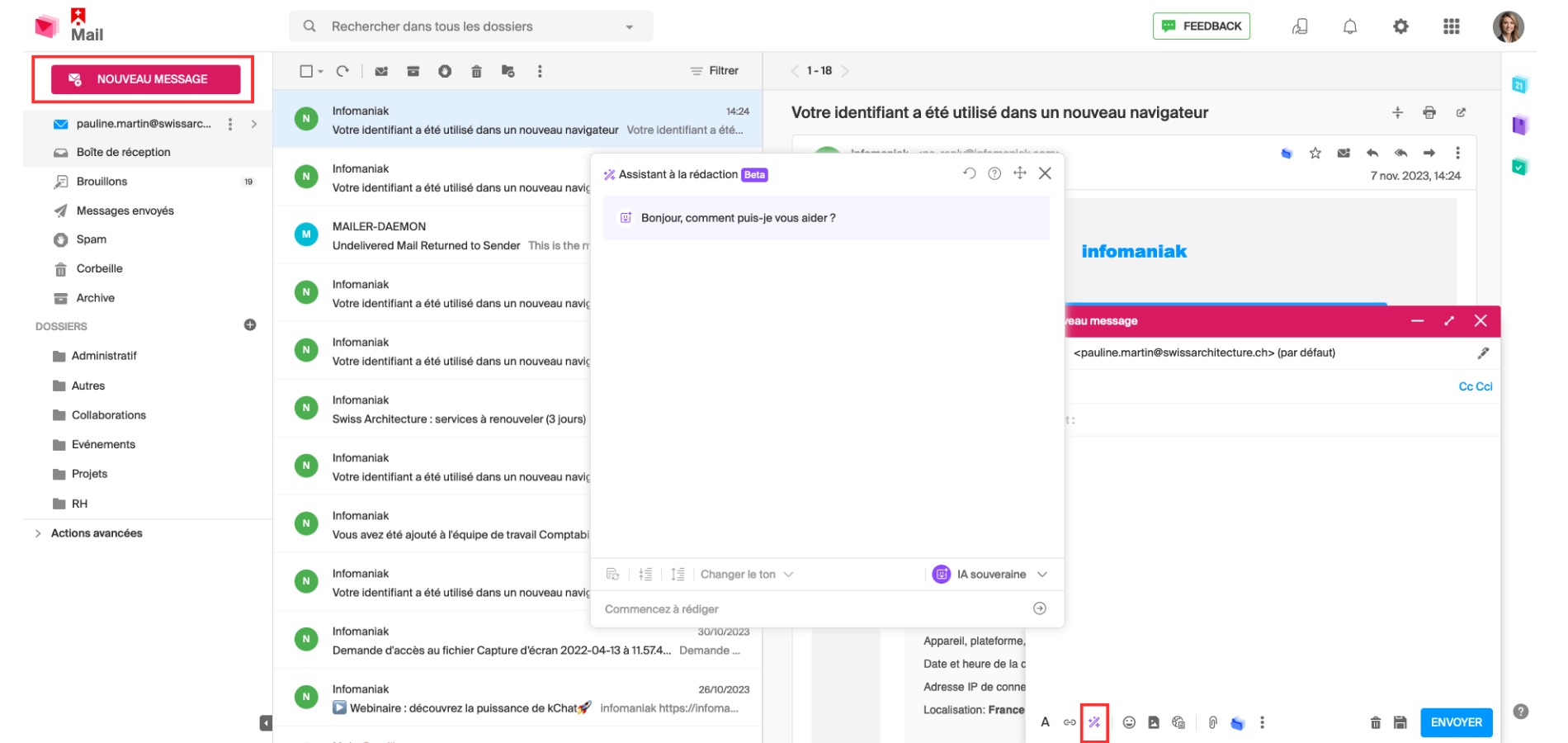
Task: Refresh the mail list
Action: coord(342,71)
